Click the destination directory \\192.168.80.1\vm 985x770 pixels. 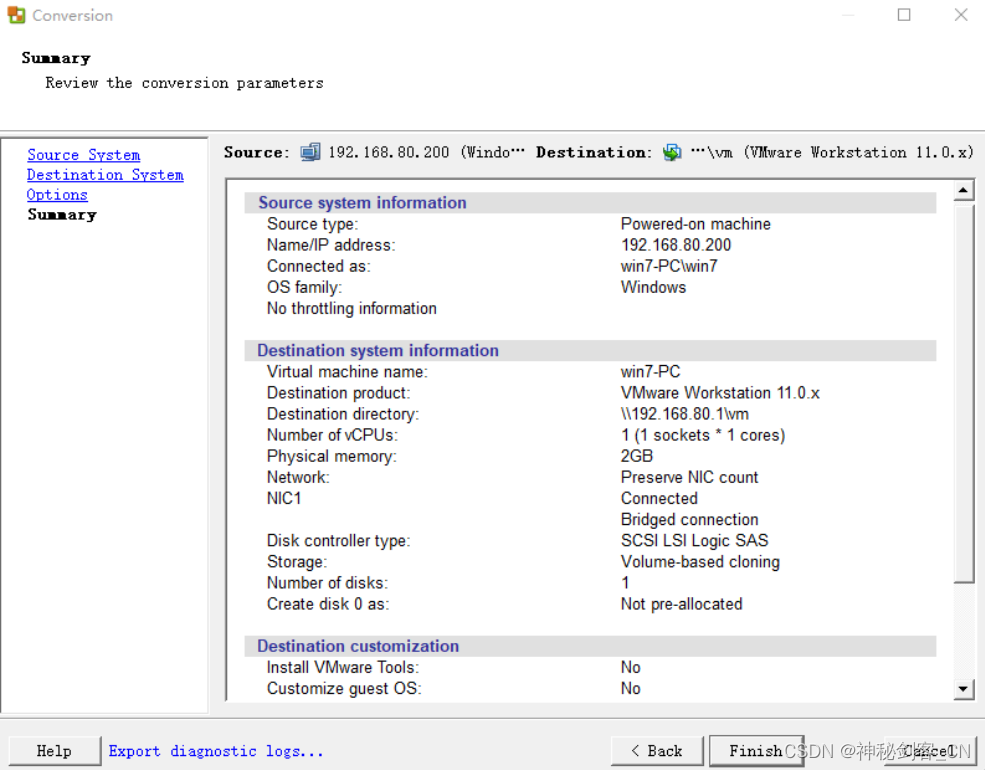point(685,414)
